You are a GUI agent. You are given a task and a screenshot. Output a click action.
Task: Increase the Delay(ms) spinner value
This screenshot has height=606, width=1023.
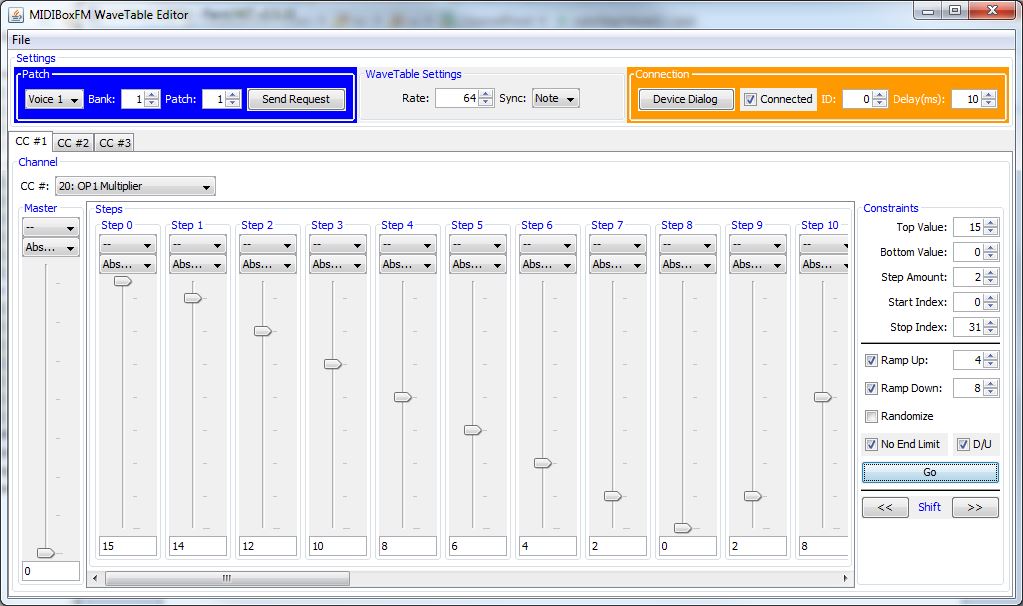989,95
